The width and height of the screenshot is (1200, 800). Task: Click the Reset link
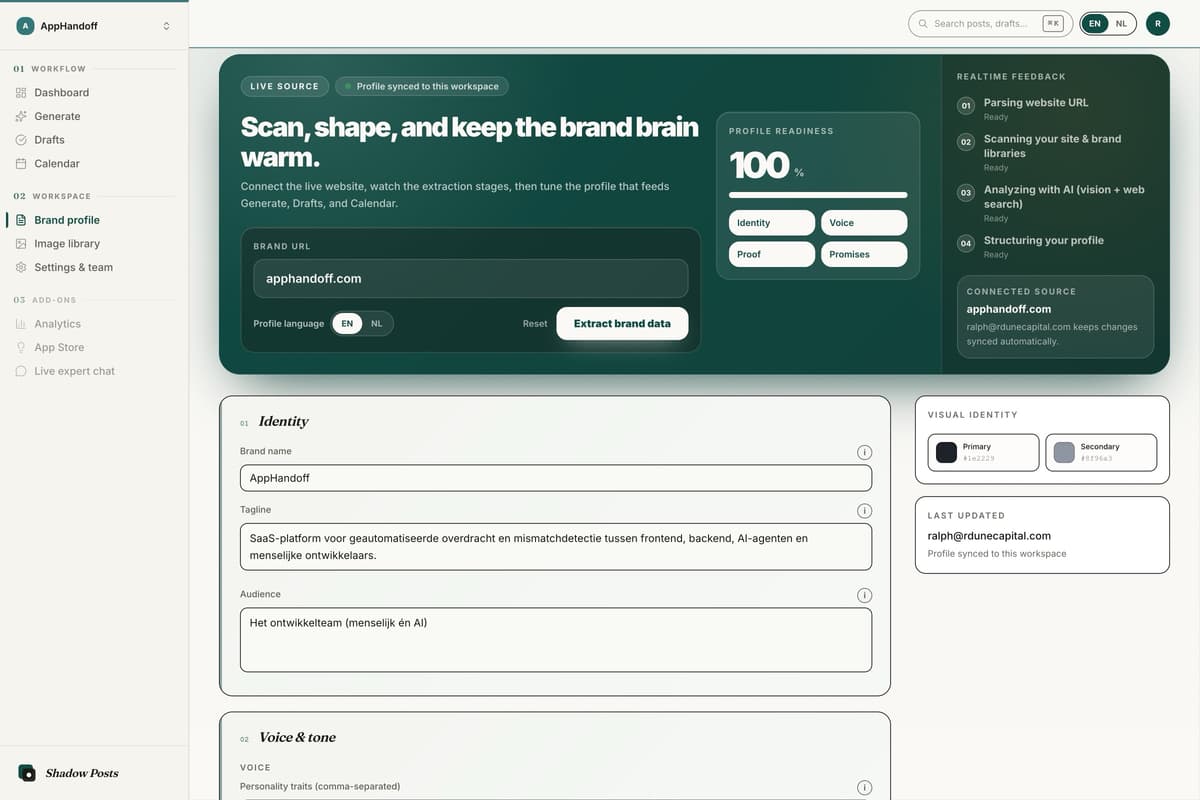click(535, 323)
